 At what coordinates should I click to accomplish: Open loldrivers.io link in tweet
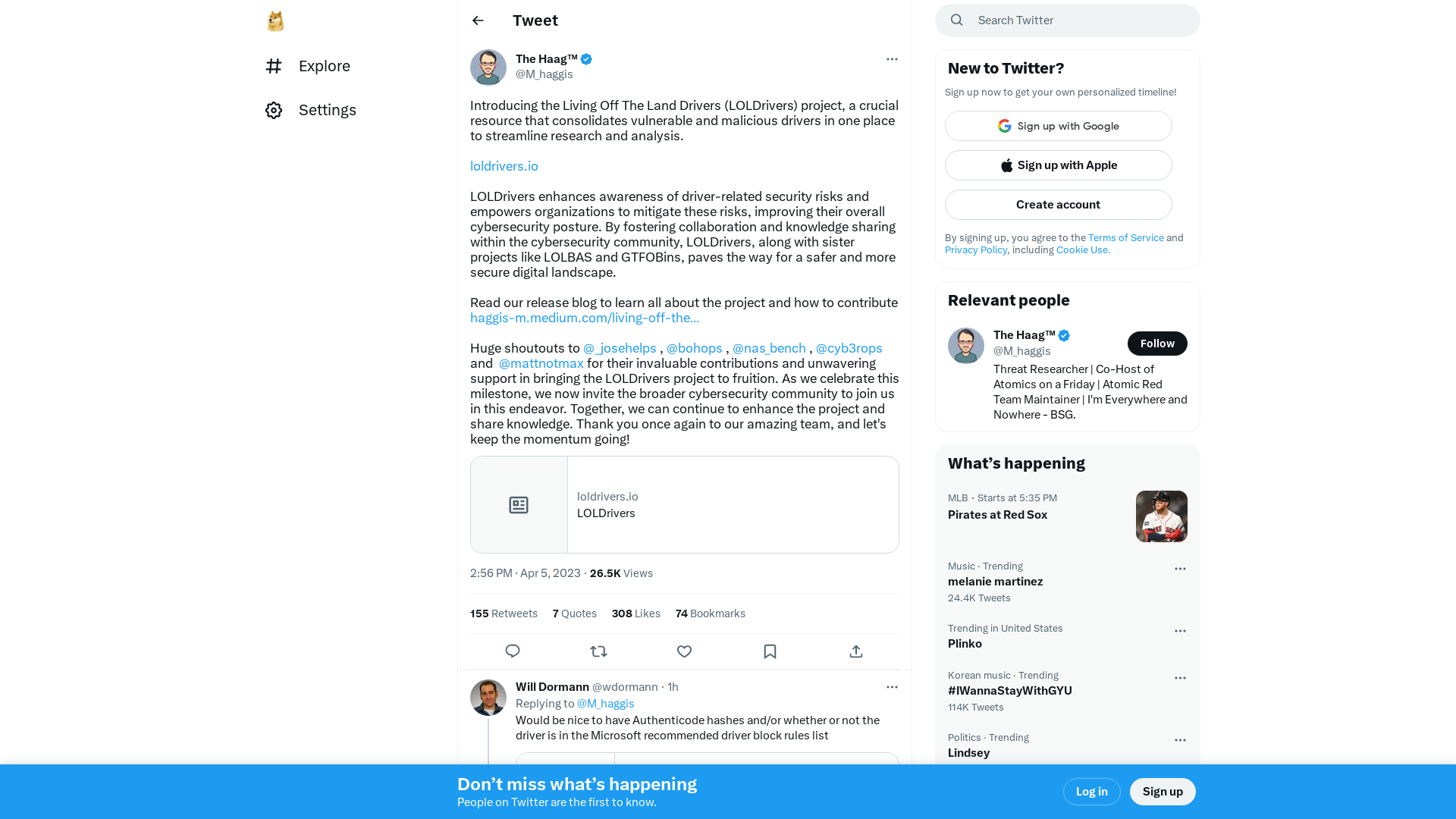[x=504, y=165]
